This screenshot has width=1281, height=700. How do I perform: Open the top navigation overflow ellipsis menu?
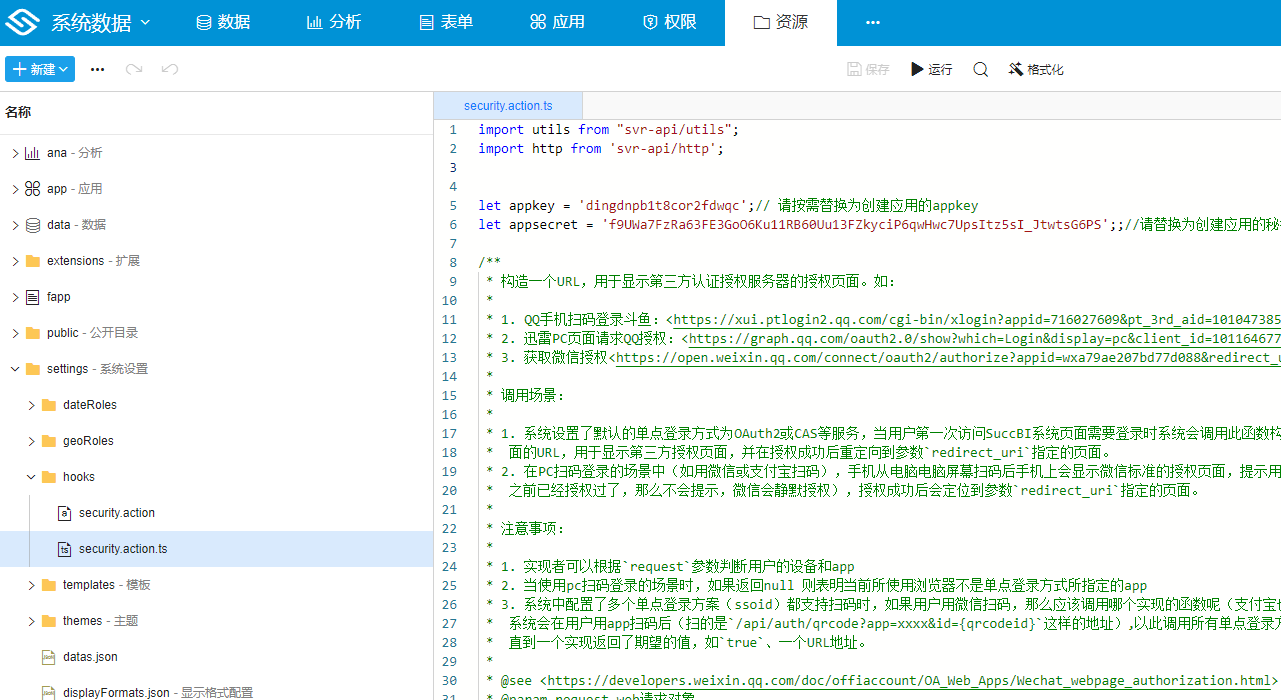coord(873,22)
